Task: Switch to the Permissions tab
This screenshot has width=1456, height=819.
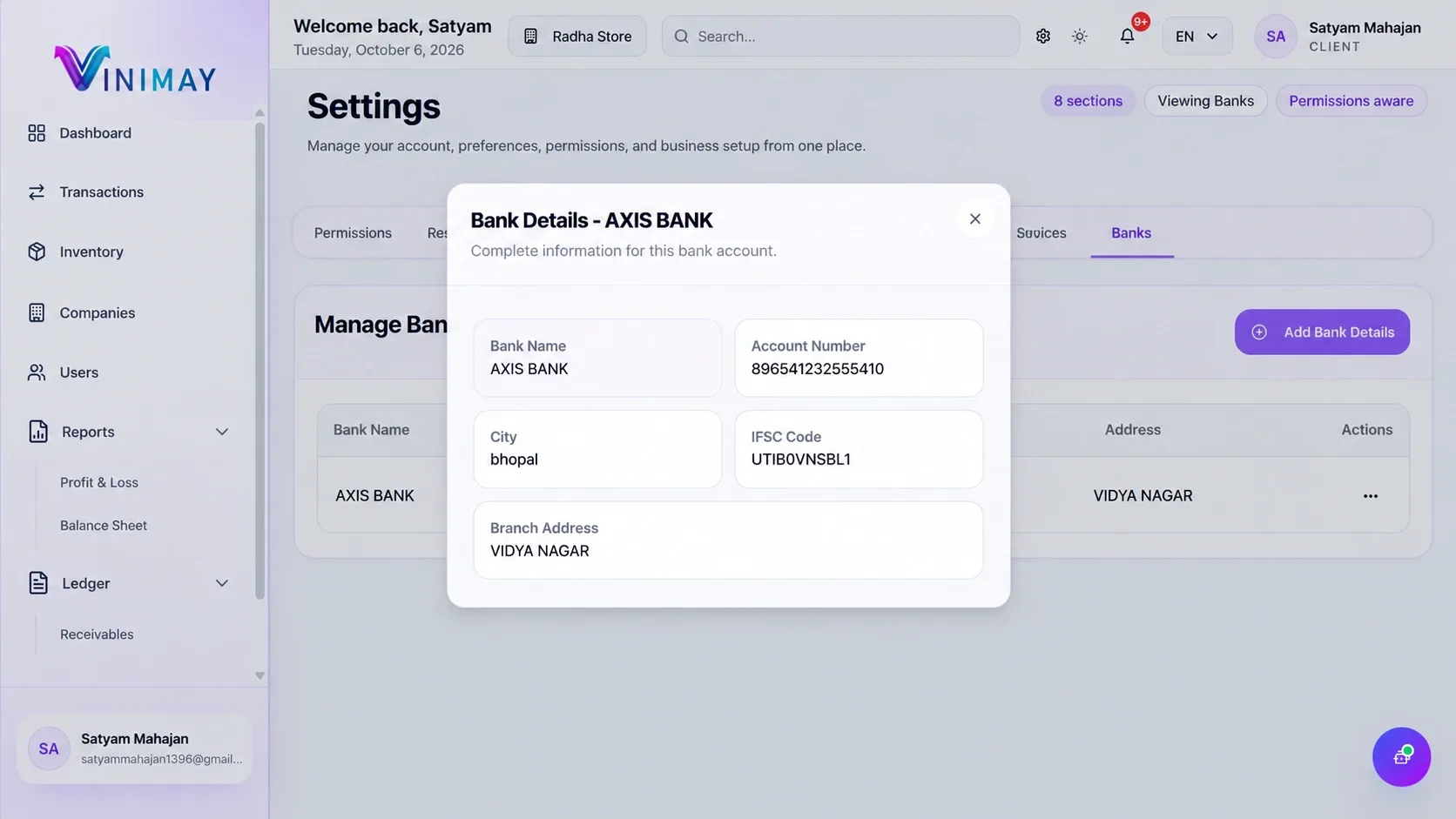Action: point(353,233)
